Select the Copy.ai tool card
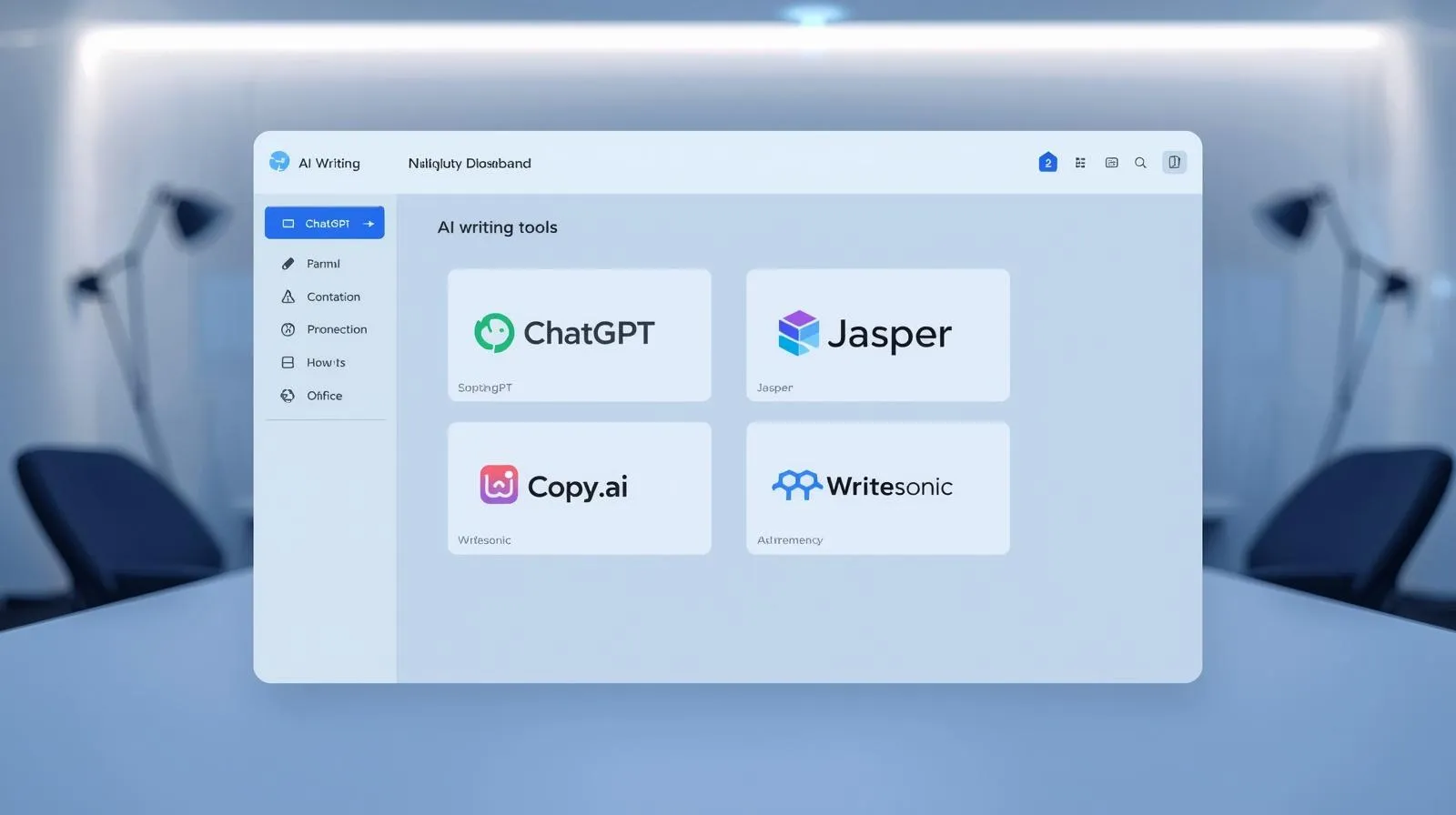This screenshot has width=1456, height=815. tap(579, 488)
